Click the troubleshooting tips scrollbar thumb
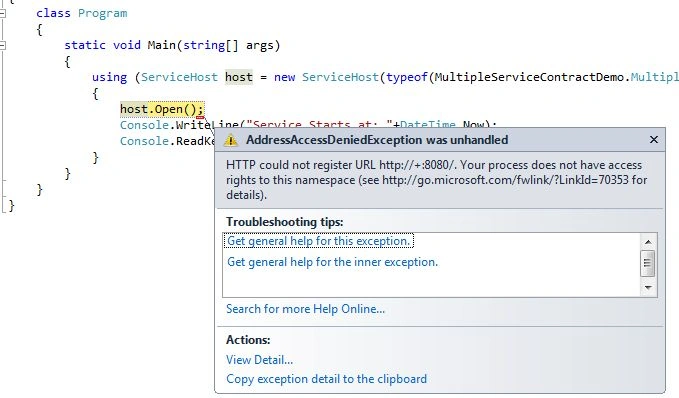Screen dimensions: 679x398 click(x=648, y=263)
